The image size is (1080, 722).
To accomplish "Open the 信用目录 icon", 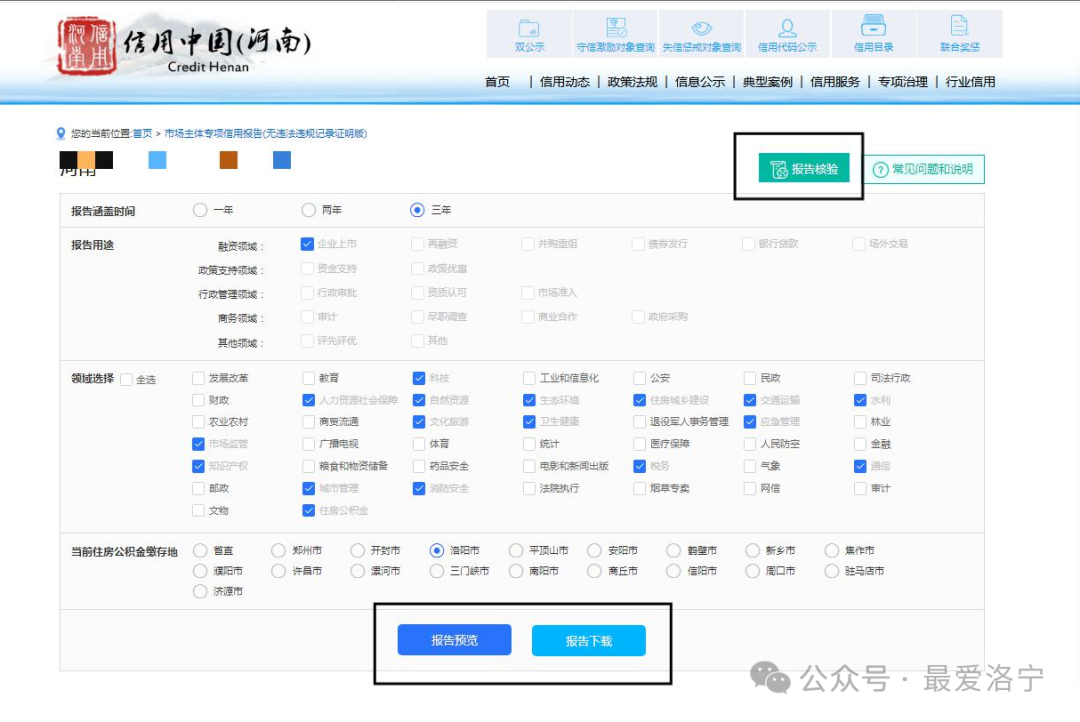I will pyautogui.click(x=873, y=26).
